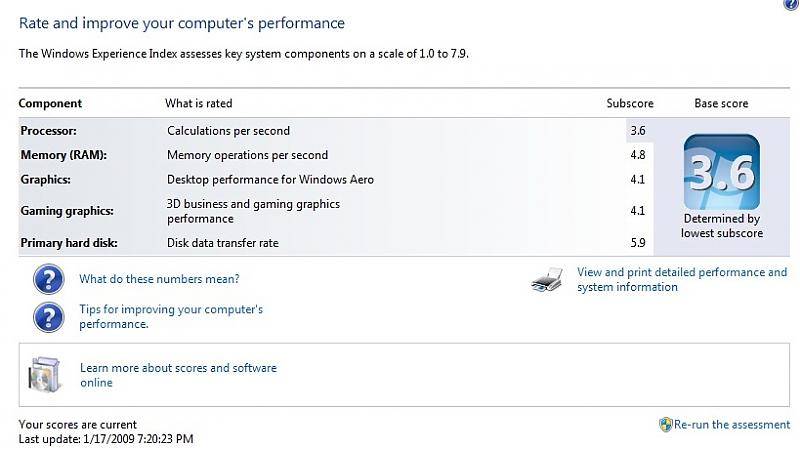Click the Subscore column header
This screenshot has height=449, width=800.
click(630, 103)
